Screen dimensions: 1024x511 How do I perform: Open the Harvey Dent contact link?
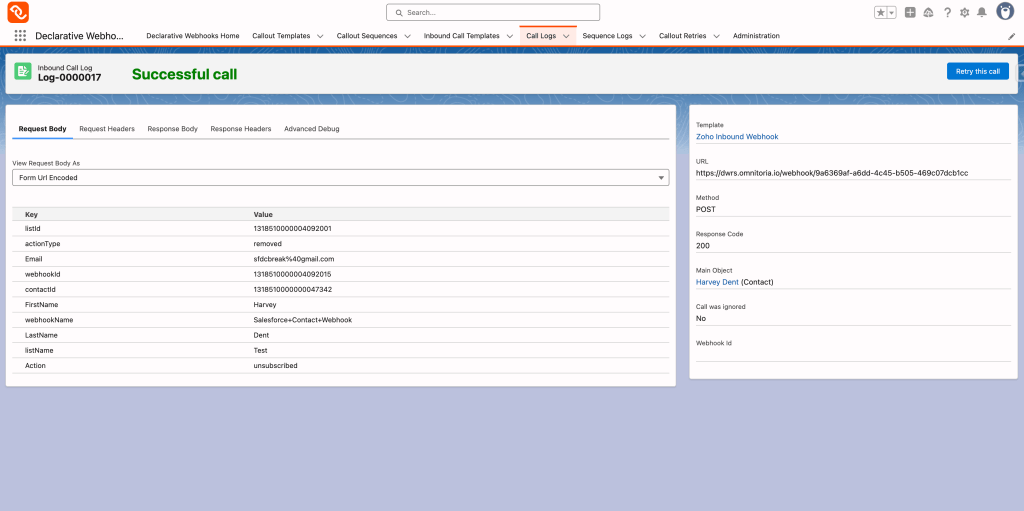tap(718, 282)
